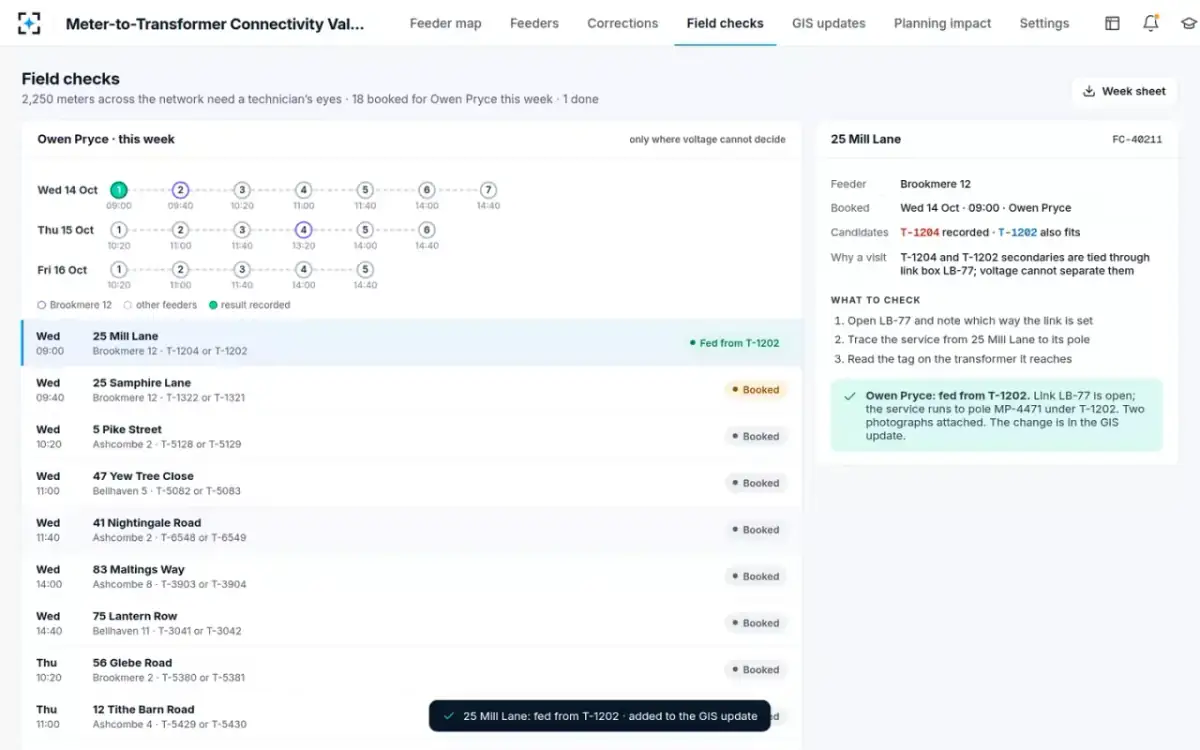Select the Field checks tab
This screenshot has width=1200, height=750.
tap(725, 23)
